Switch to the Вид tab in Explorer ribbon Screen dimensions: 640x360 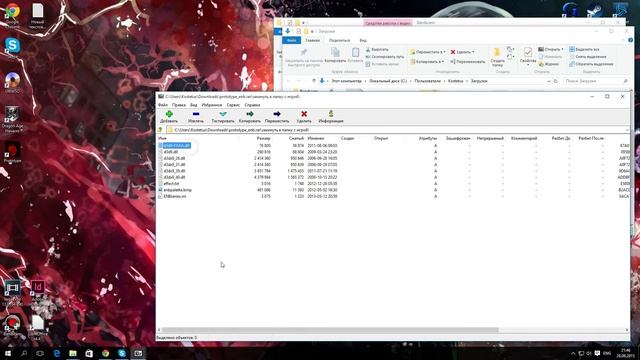[x=363, y=40]
